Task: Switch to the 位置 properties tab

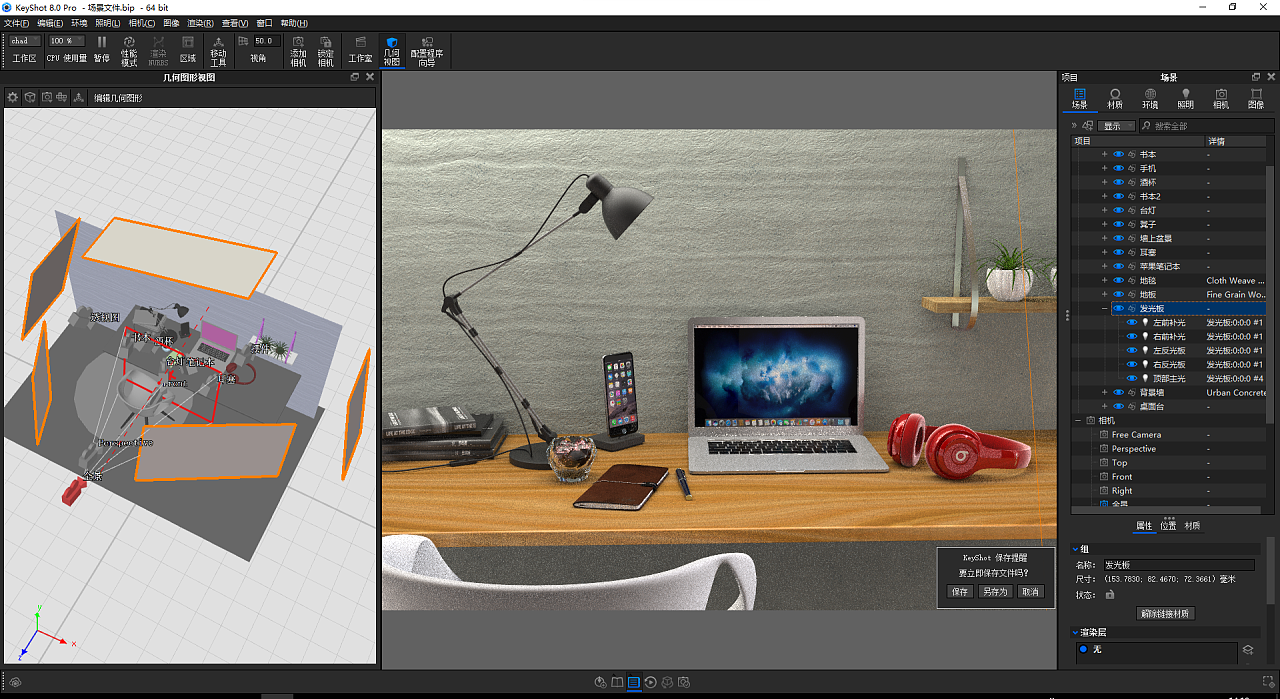Action: pos(1169,525)
